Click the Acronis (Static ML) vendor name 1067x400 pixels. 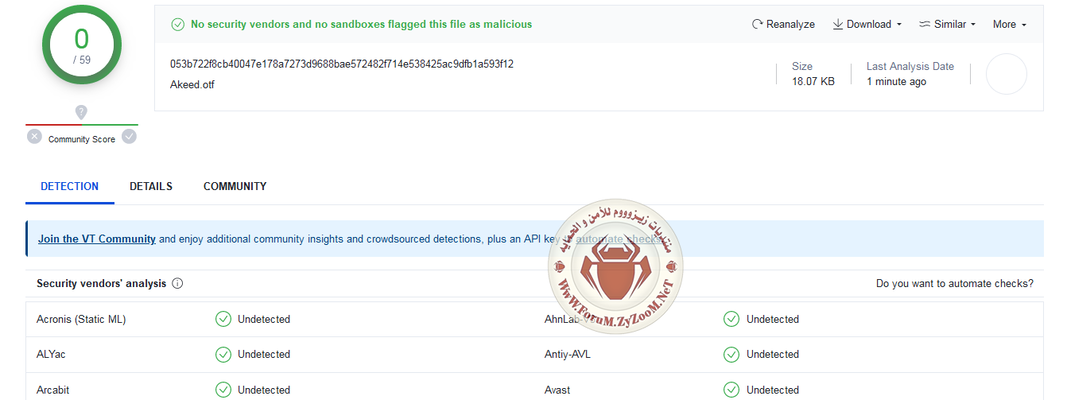[81, 319]
